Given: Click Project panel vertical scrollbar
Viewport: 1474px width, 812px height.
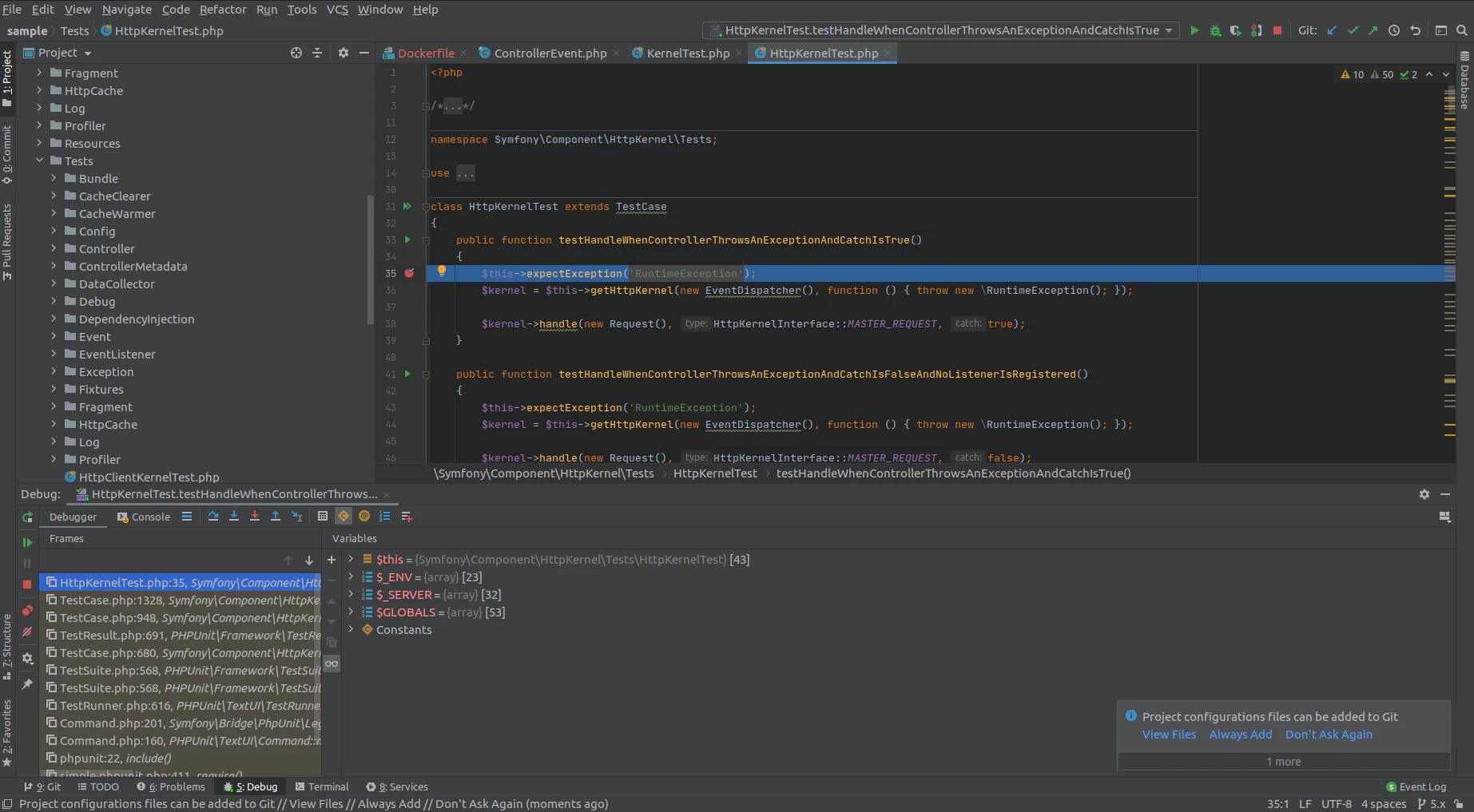Looking at the screenshot, I should 370,259.
